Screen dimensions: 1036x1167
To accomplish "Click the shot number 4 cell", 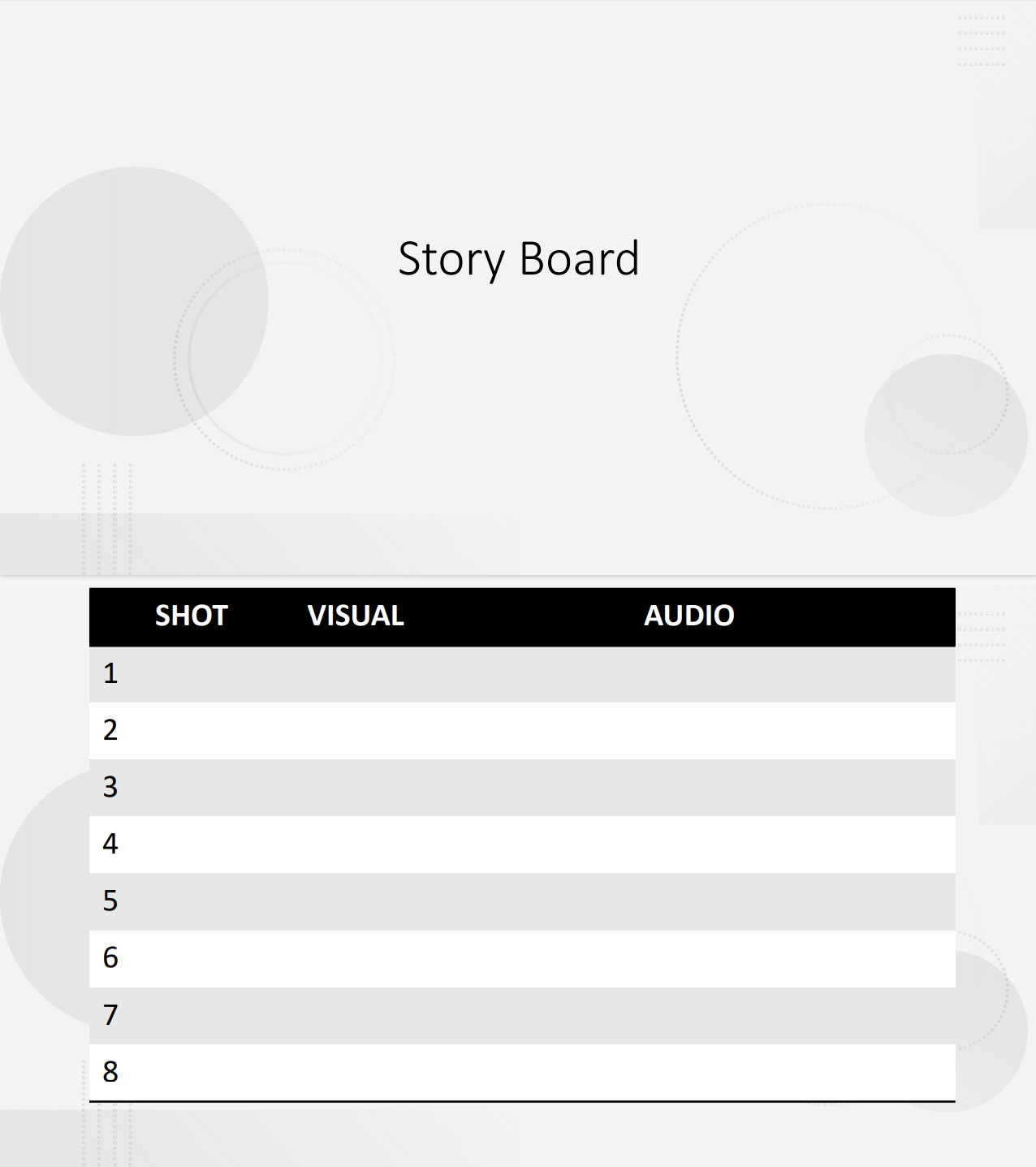I will [x=191, y=845].
